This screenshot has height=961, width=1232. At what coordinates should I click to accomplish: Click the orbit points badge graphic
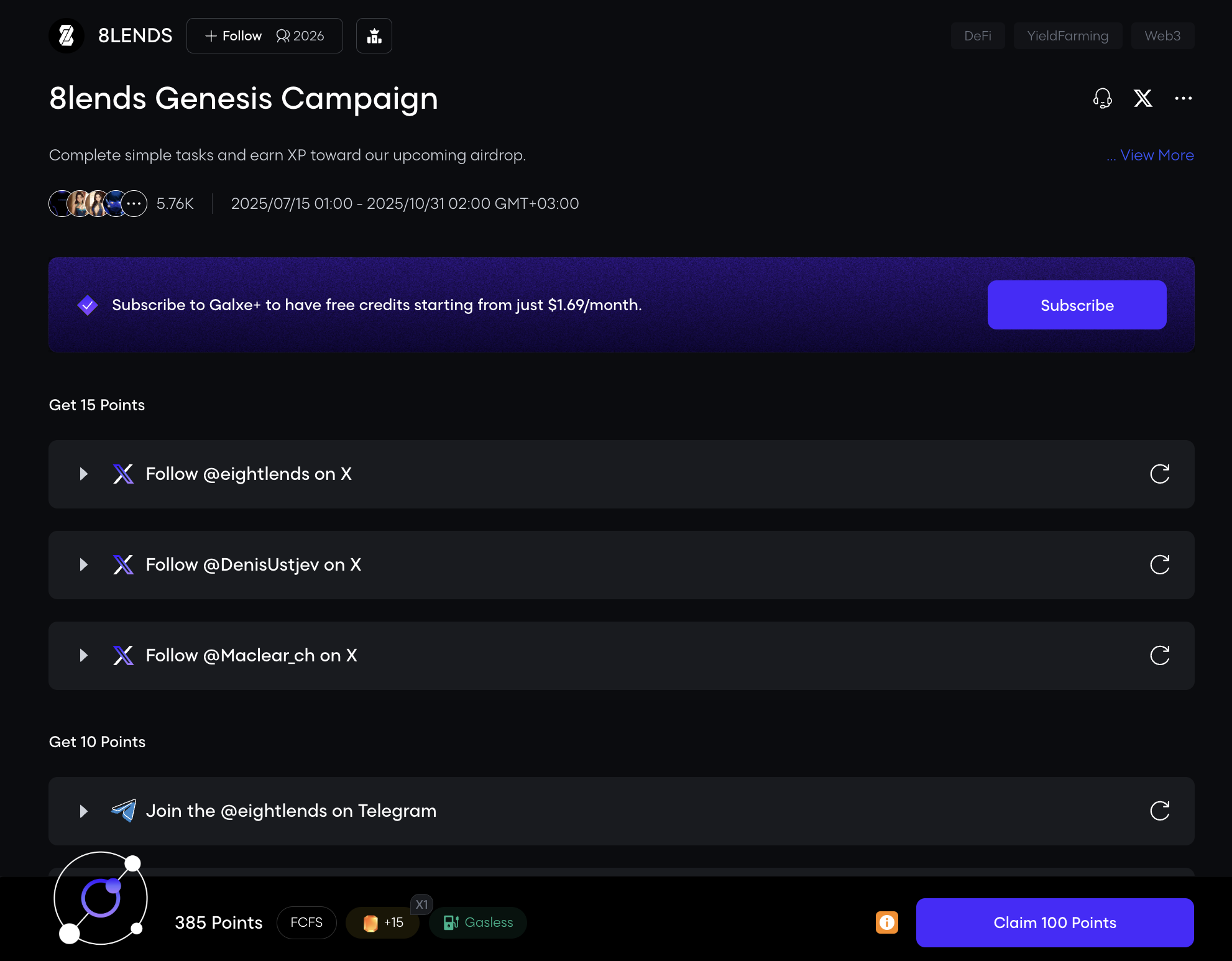point(101,898)
